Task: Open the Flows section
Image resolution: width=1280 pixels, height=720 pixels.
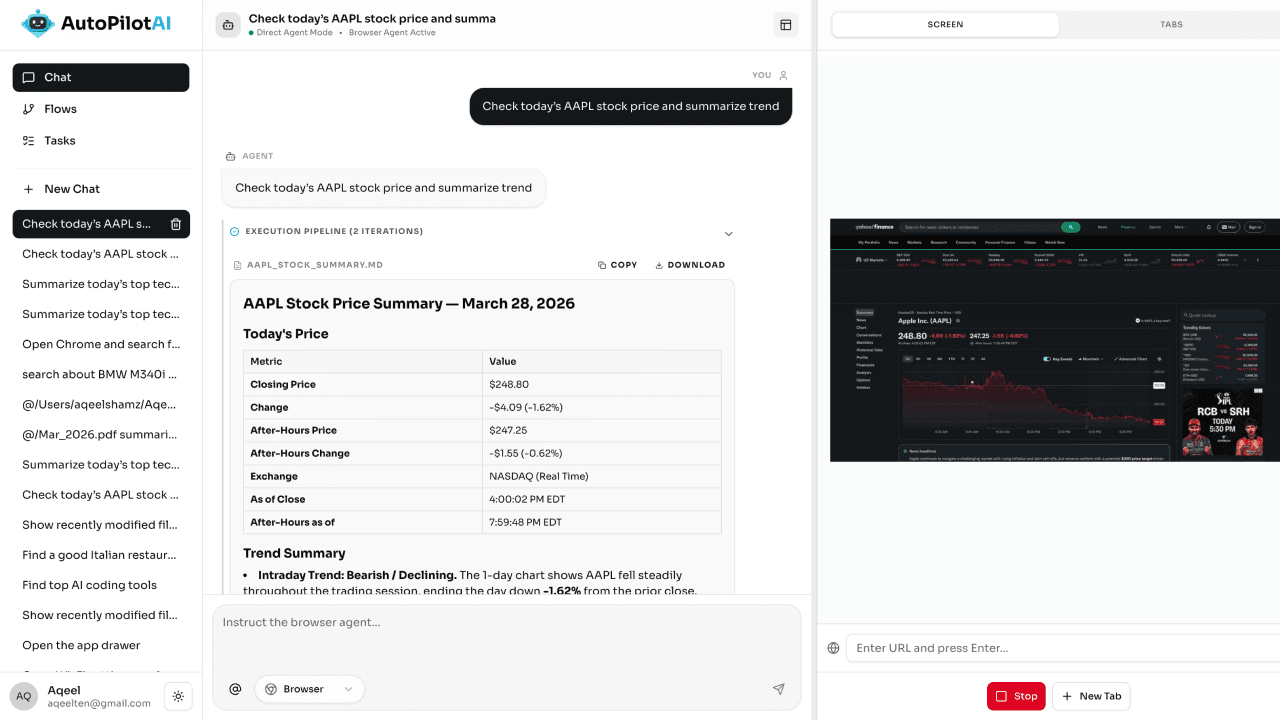Action: (x=101, y=109)
